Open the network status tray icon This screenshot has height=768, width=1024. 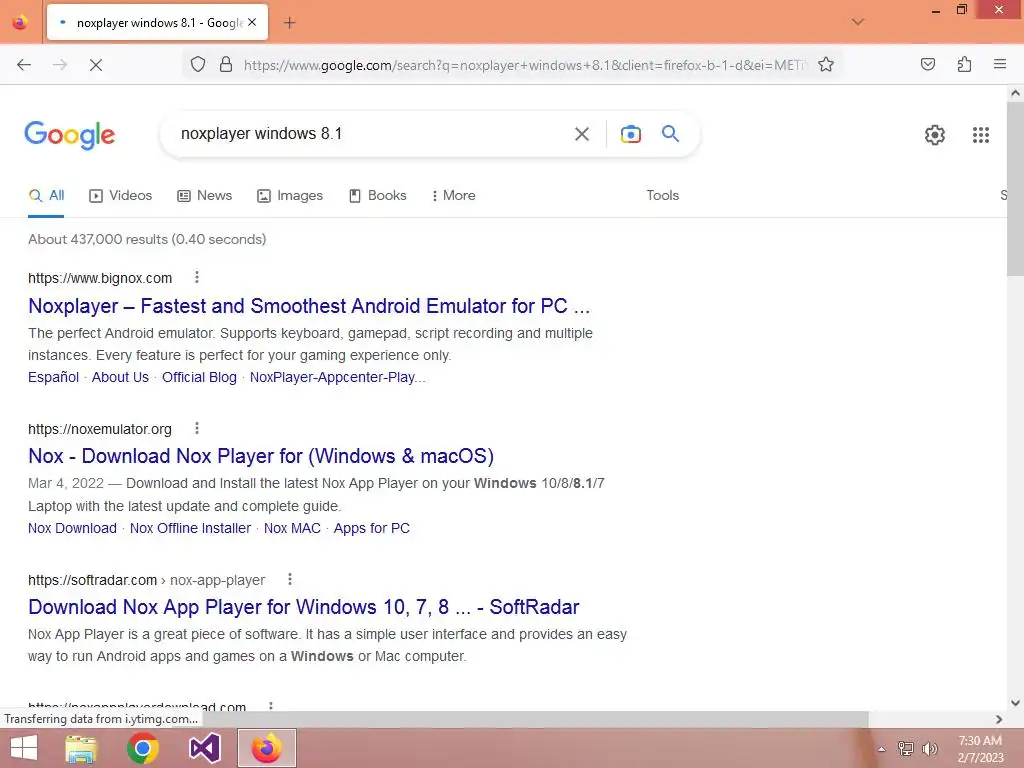[906, 748]
